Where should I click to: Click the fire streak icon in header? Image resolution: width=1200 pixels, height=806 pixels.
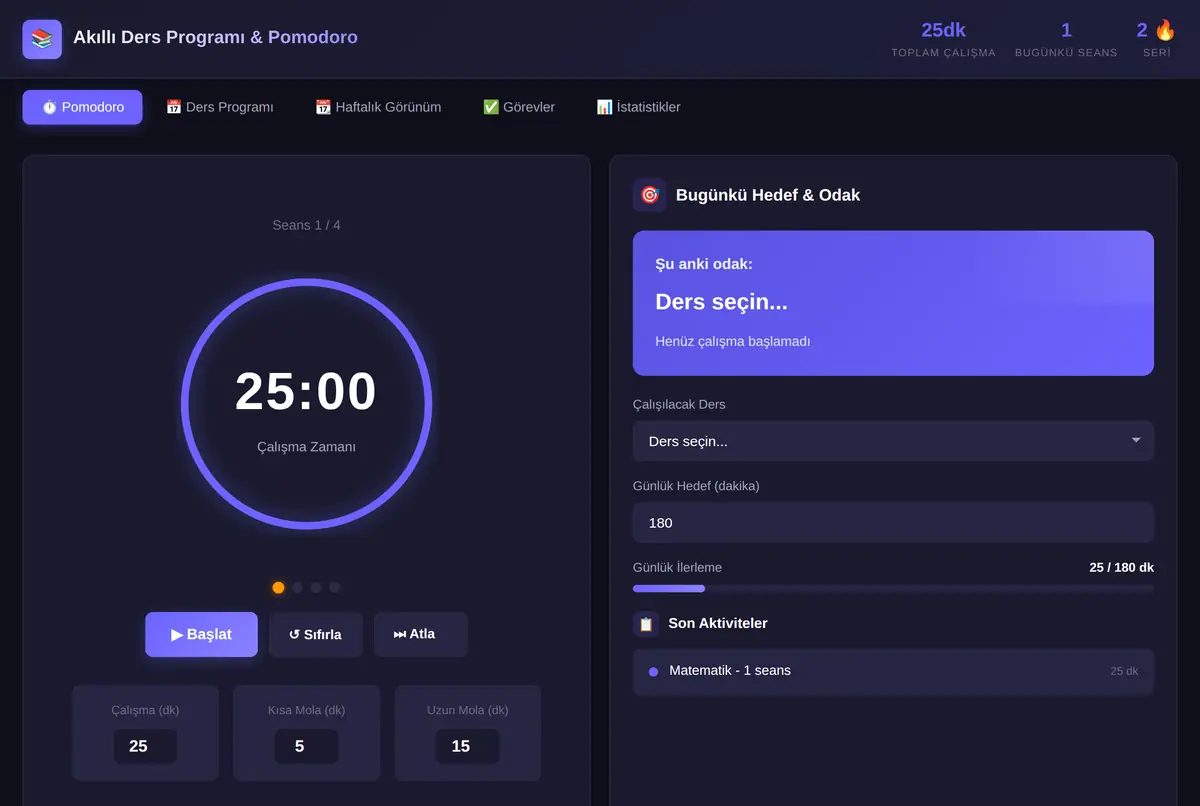point(1165,30)
